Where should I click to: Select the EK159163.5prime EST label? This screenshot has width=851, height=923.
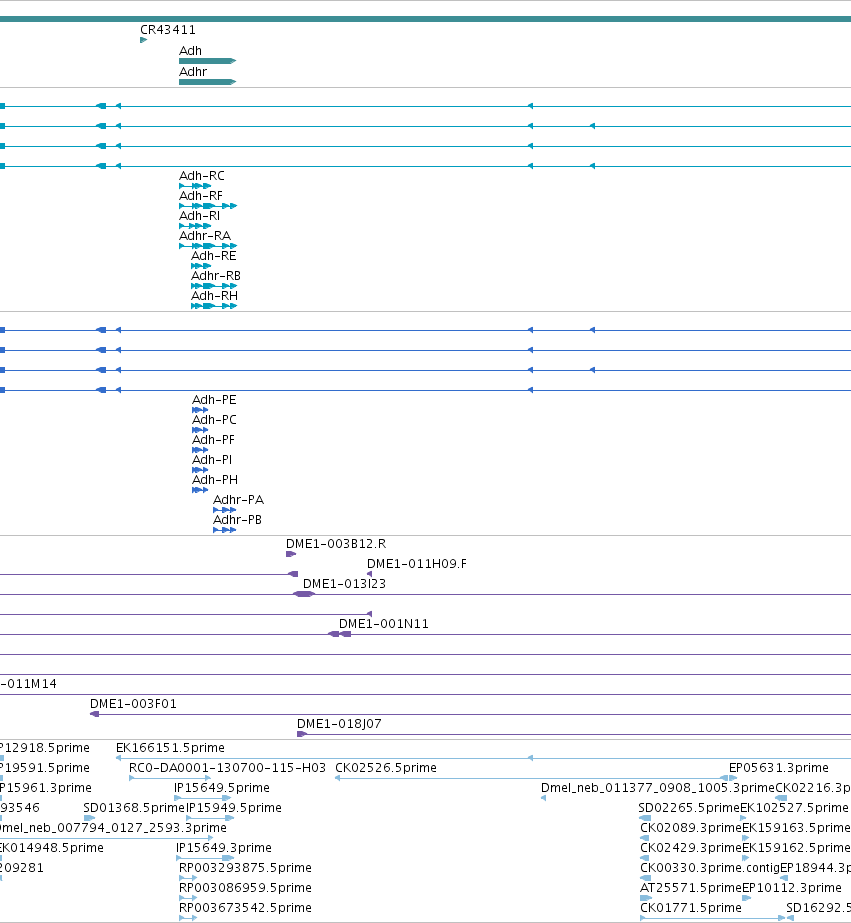pos(796,828)
